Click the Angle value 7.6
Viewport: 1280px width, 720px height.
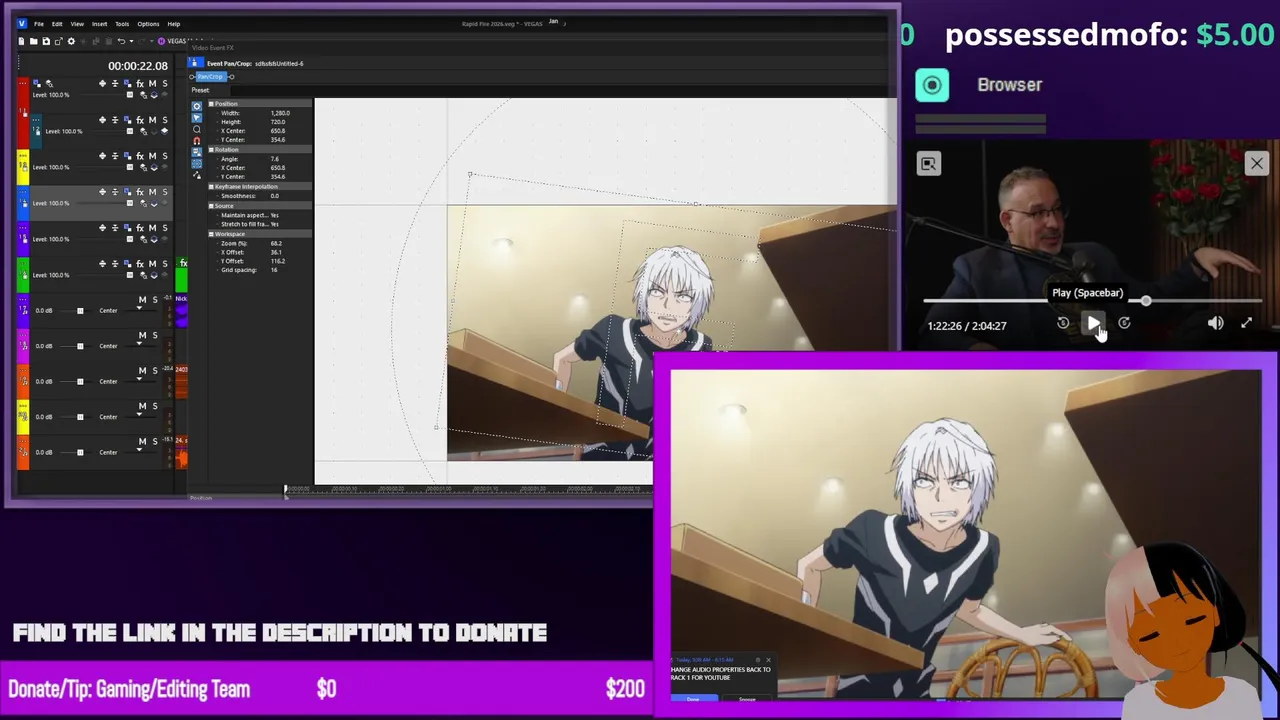pyautogui.click(x=275, y=159)
